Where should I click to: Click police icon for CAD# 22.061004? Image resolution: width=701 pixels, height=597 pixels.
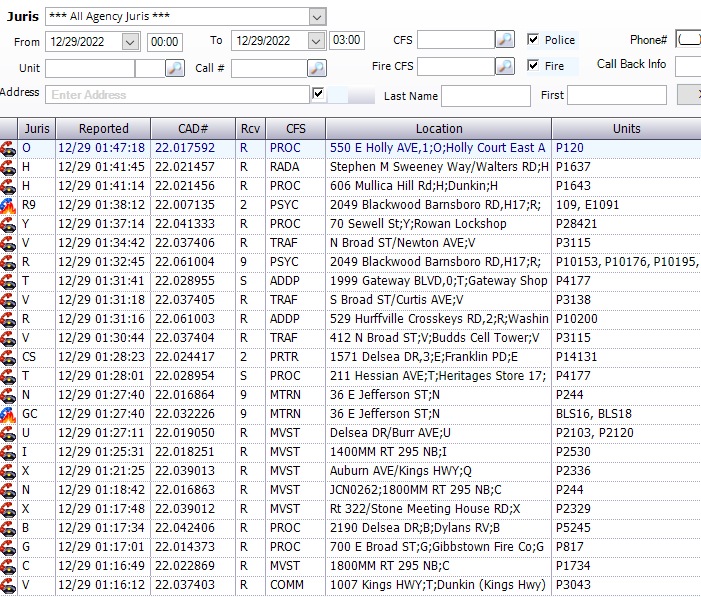pos(8,262)
